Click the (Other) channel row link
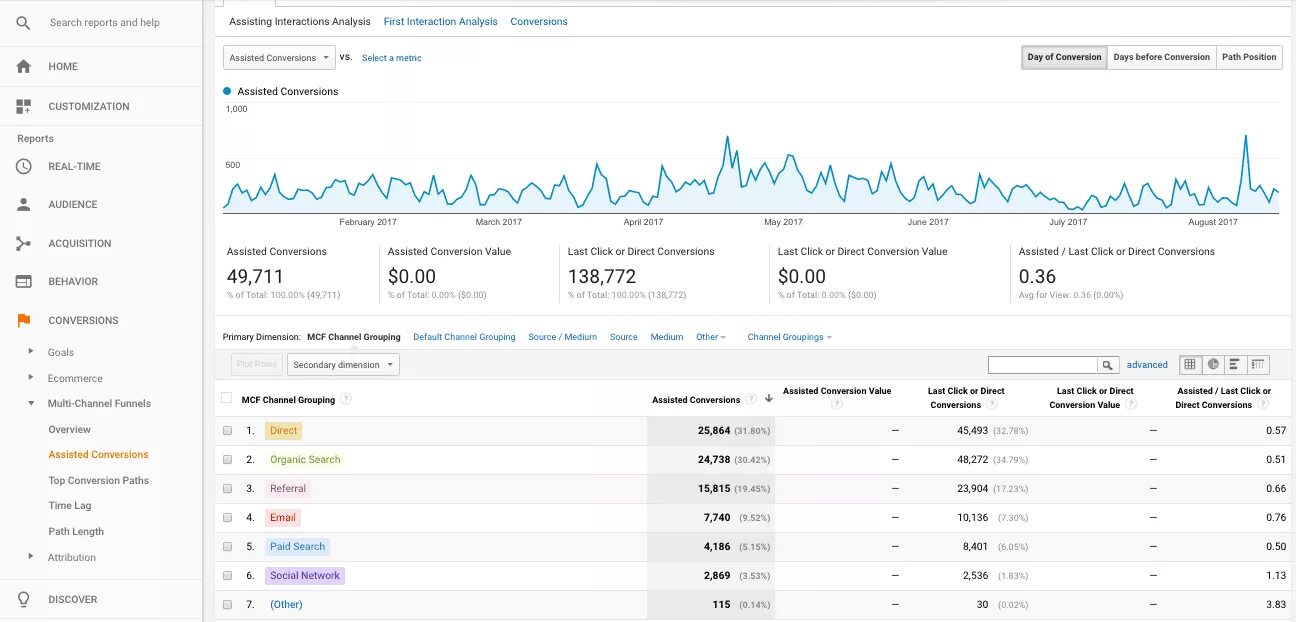 [x=286, y=605]
